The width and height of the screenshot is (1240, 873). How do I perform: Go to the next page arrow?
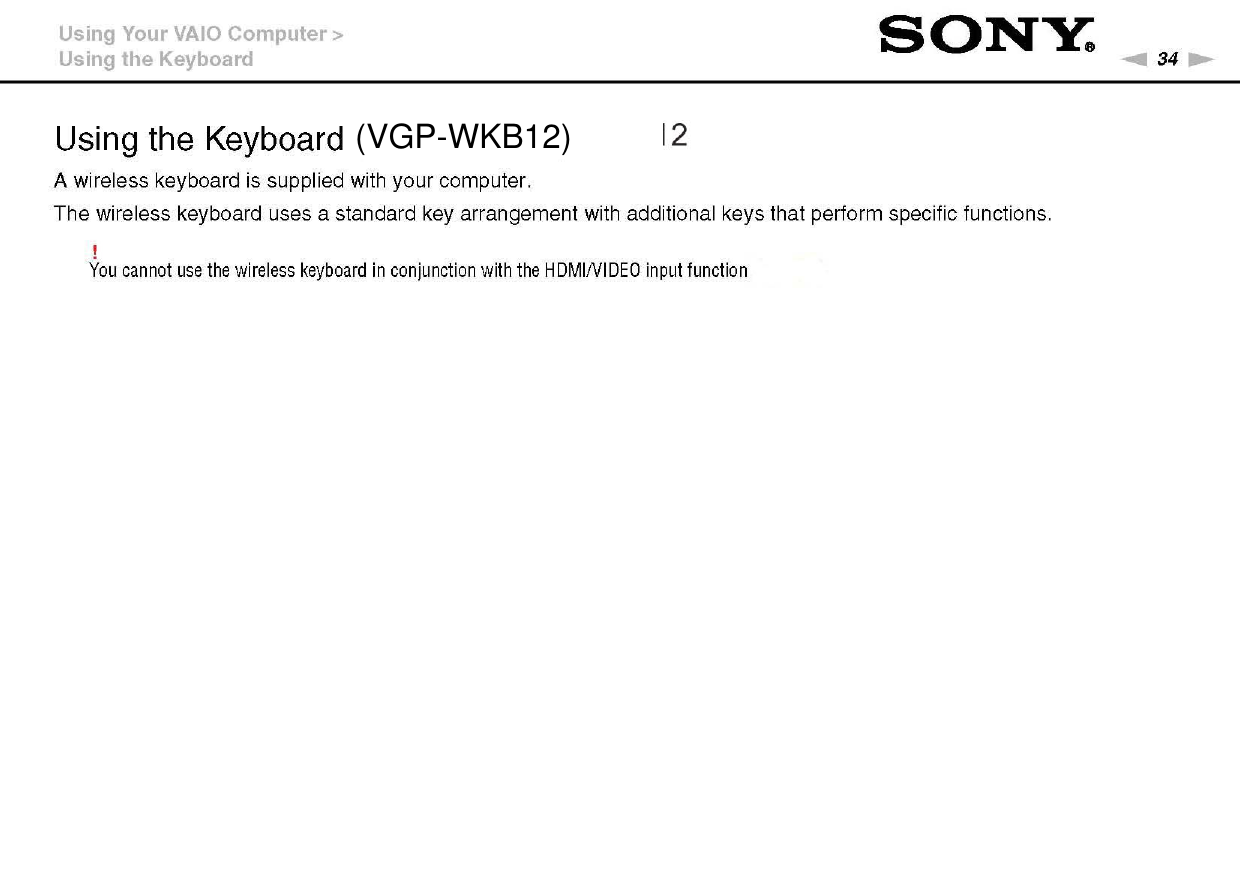(x=1201, y=60)
